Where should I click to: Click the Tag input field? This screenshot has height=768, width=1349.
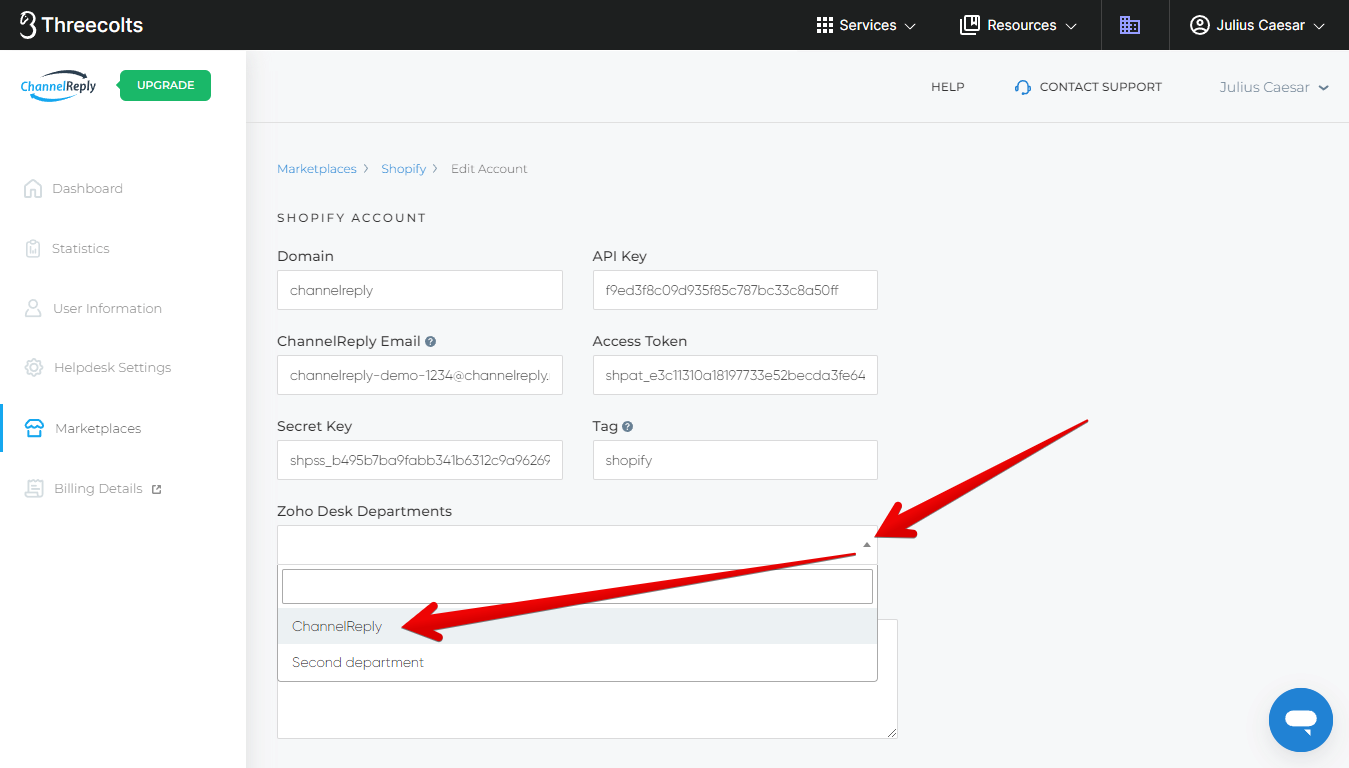[x=735, y=460]
